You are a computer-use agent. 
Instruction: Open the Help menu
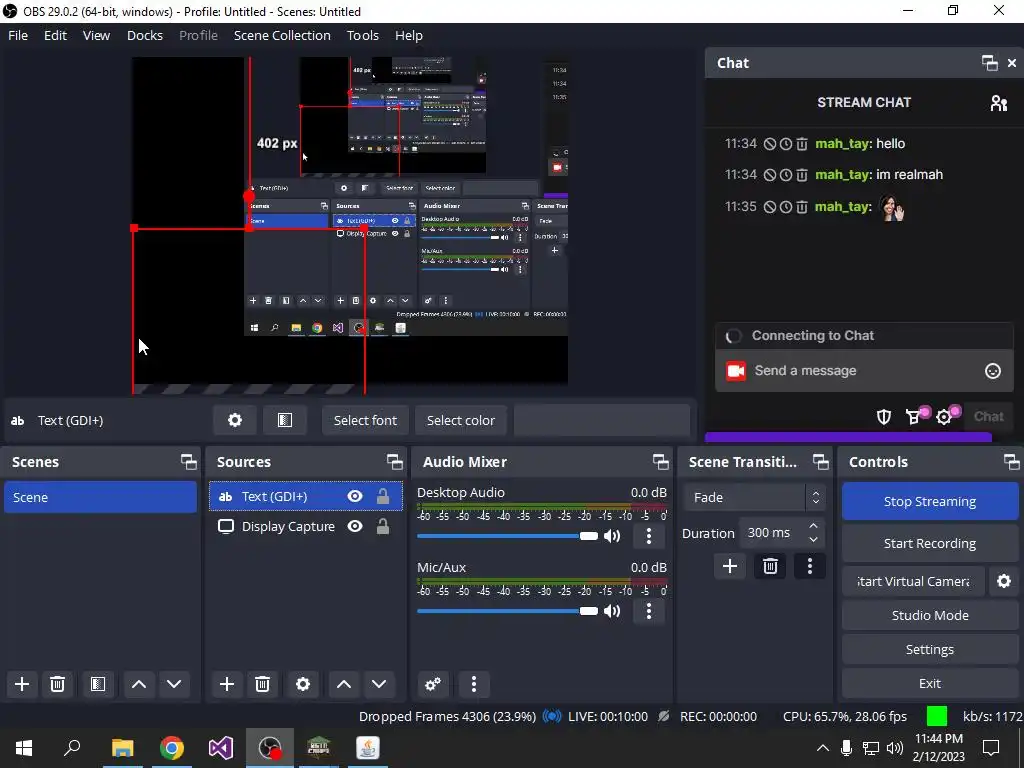pyautogui.click(x=409, y=35)
